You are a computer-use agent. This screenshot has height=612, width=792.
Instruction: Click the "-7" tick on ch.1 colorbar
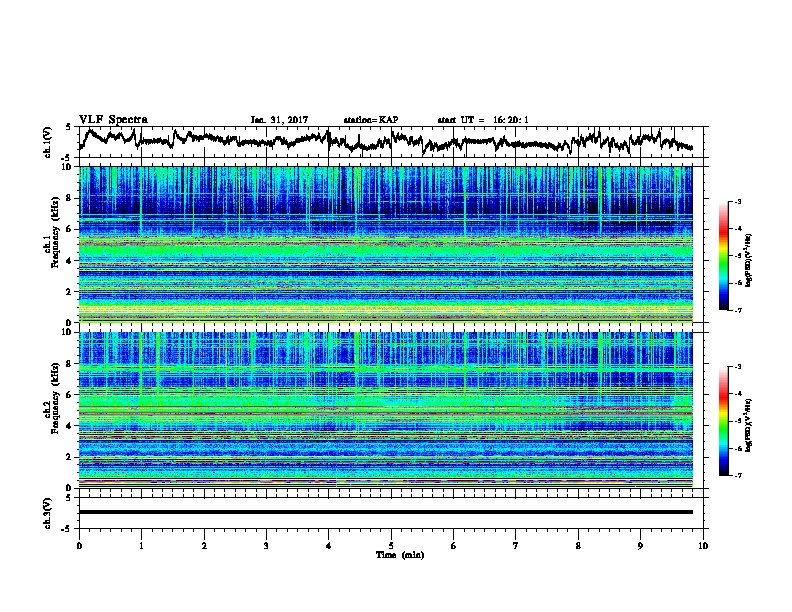[737, 310]
